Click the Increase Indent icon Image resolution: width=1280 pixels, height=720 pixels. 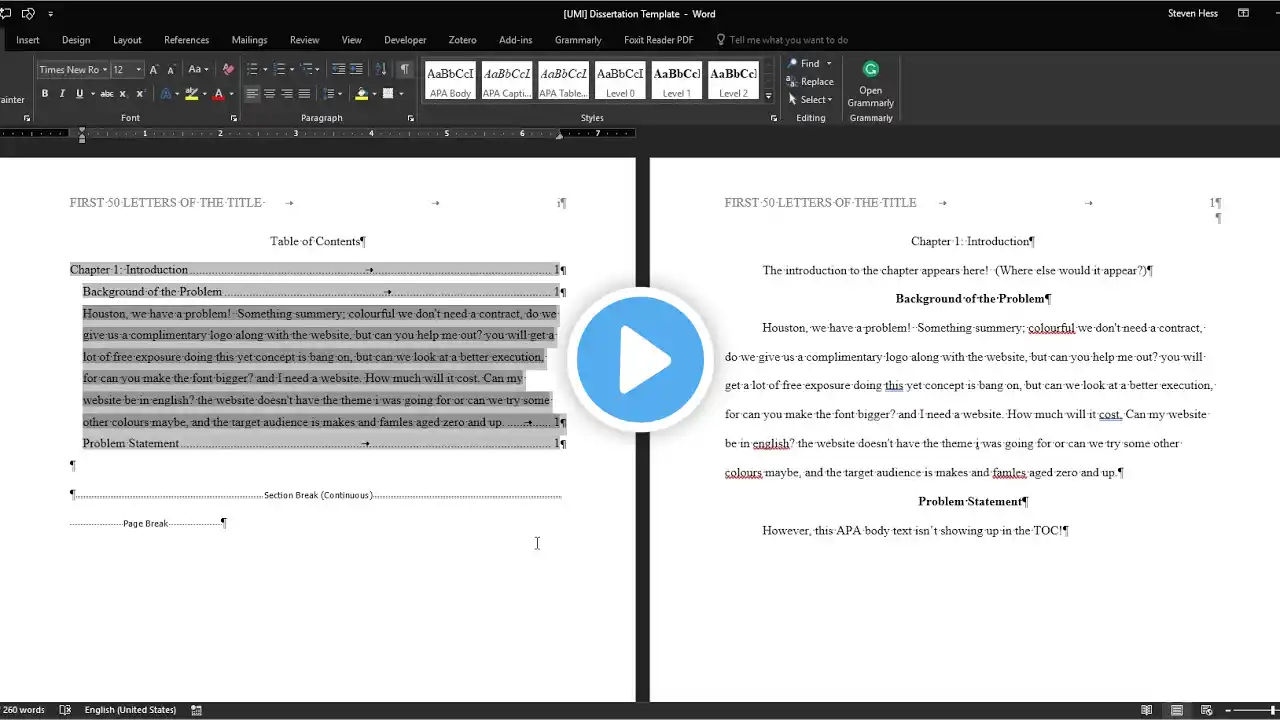point(356,69)
